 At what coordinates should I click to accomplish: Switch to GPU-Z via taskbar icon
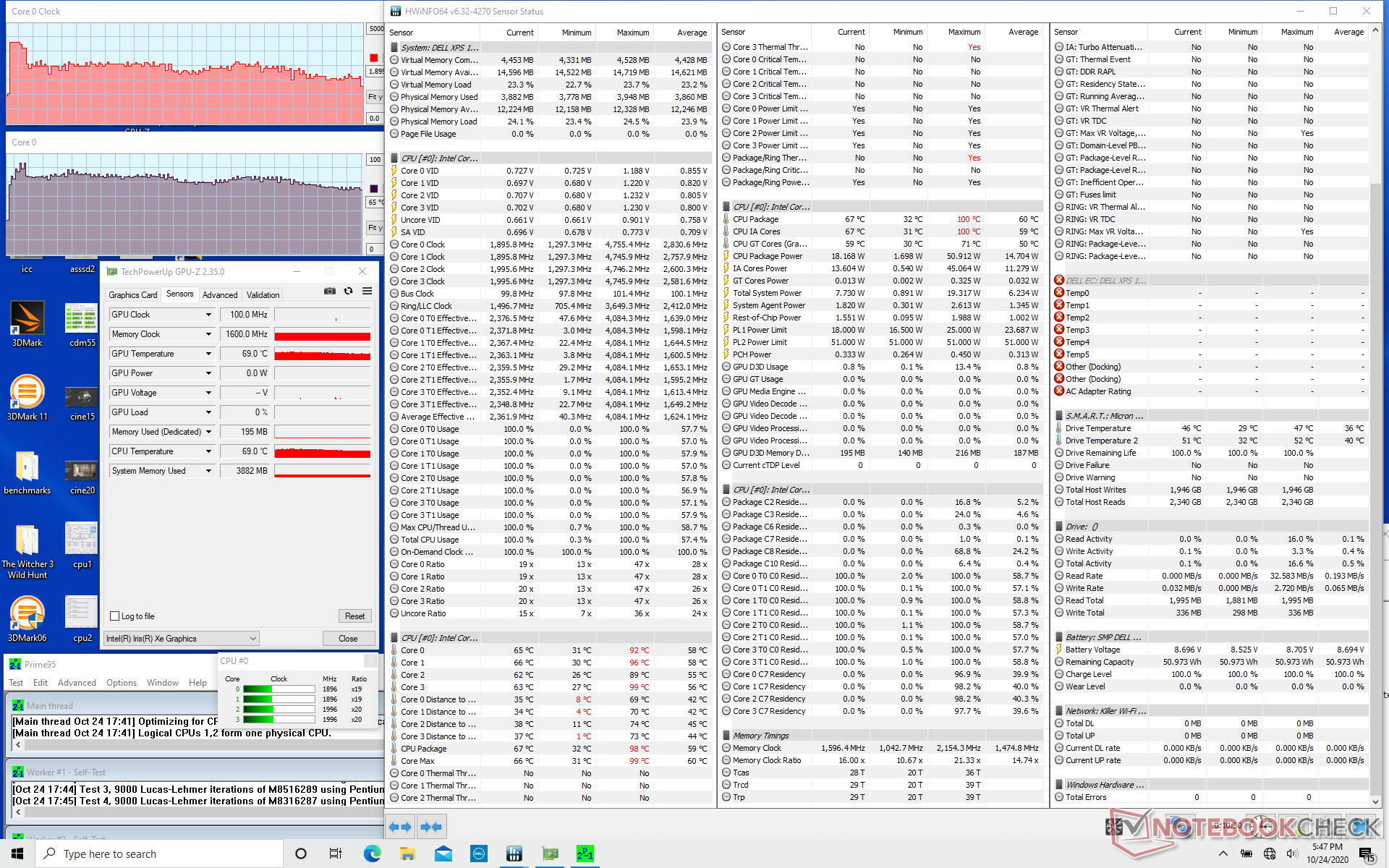coord(550,854)
